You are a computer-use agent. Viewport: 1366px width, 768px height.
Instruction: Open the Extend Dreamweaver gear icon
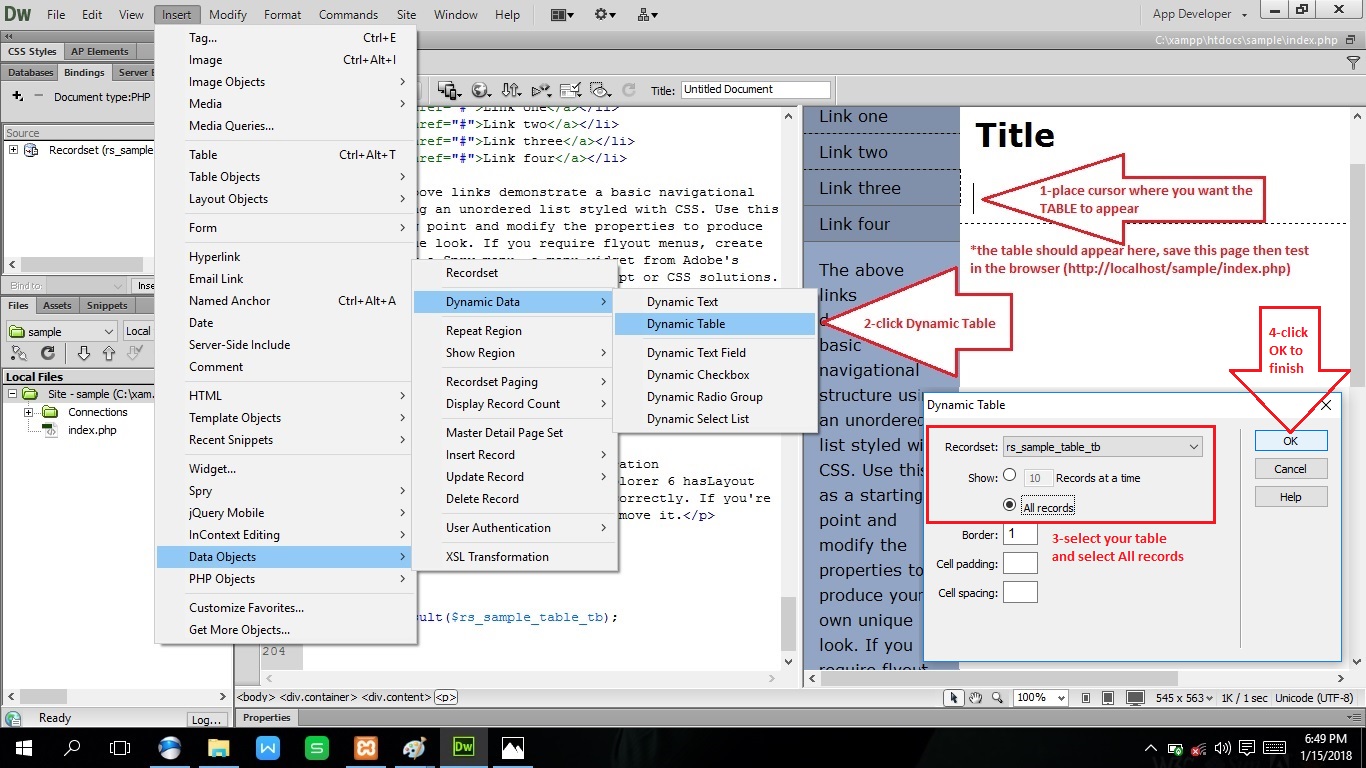pos(605,14)
